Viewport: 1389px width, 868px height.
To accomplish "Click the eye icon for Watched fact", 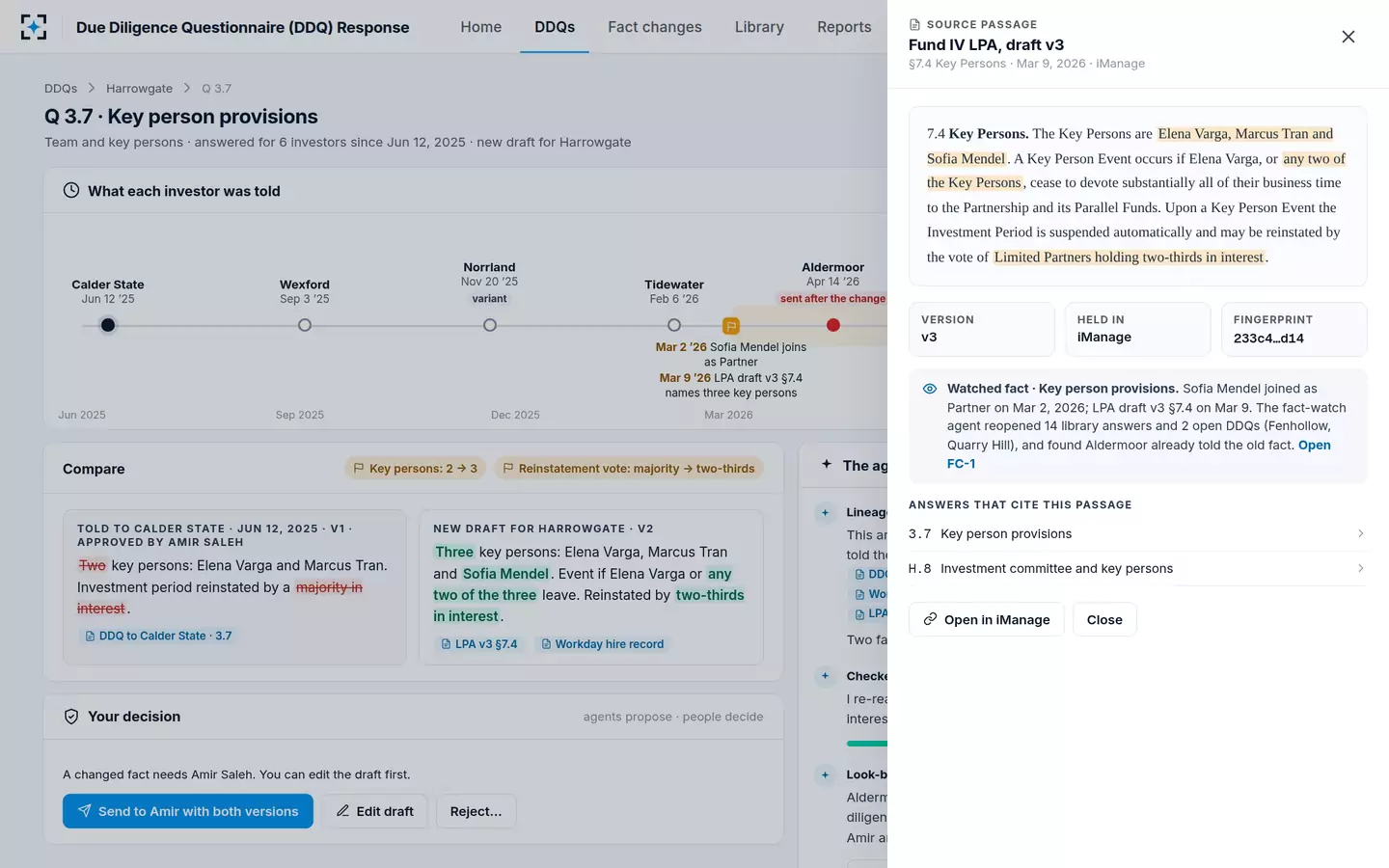I will (930, 389).
